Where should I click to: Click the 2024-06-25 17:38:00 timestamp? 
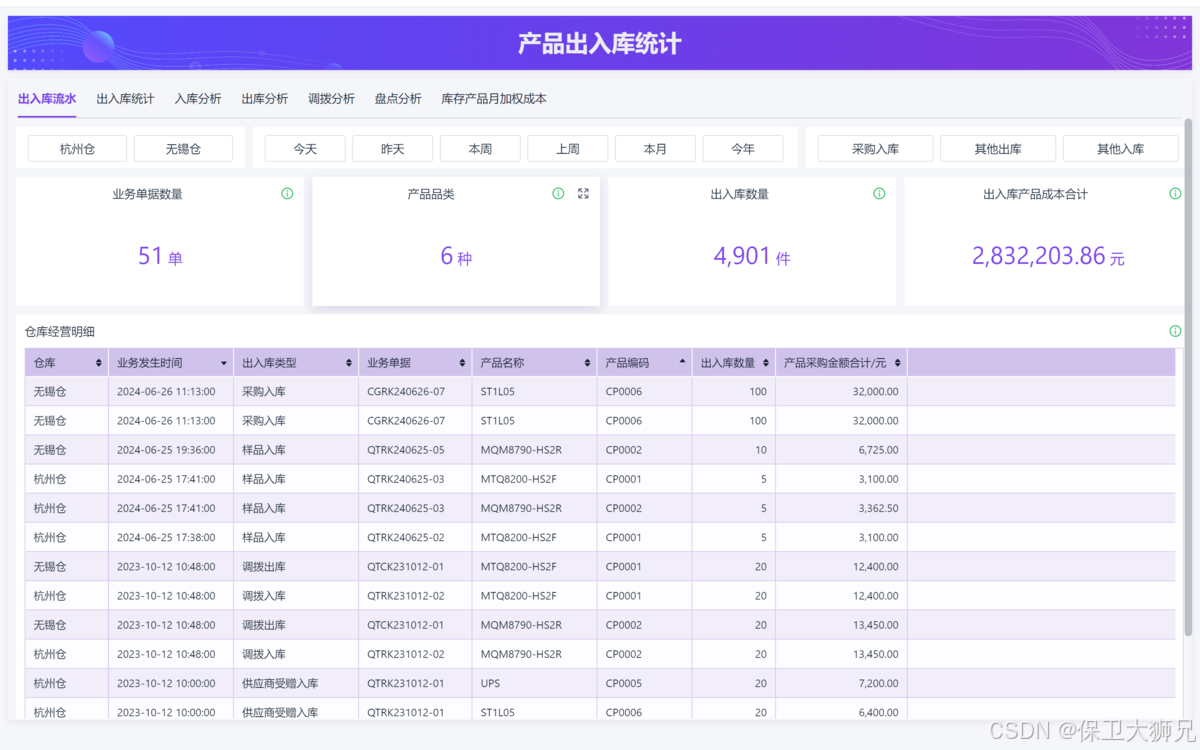[166, 537]
